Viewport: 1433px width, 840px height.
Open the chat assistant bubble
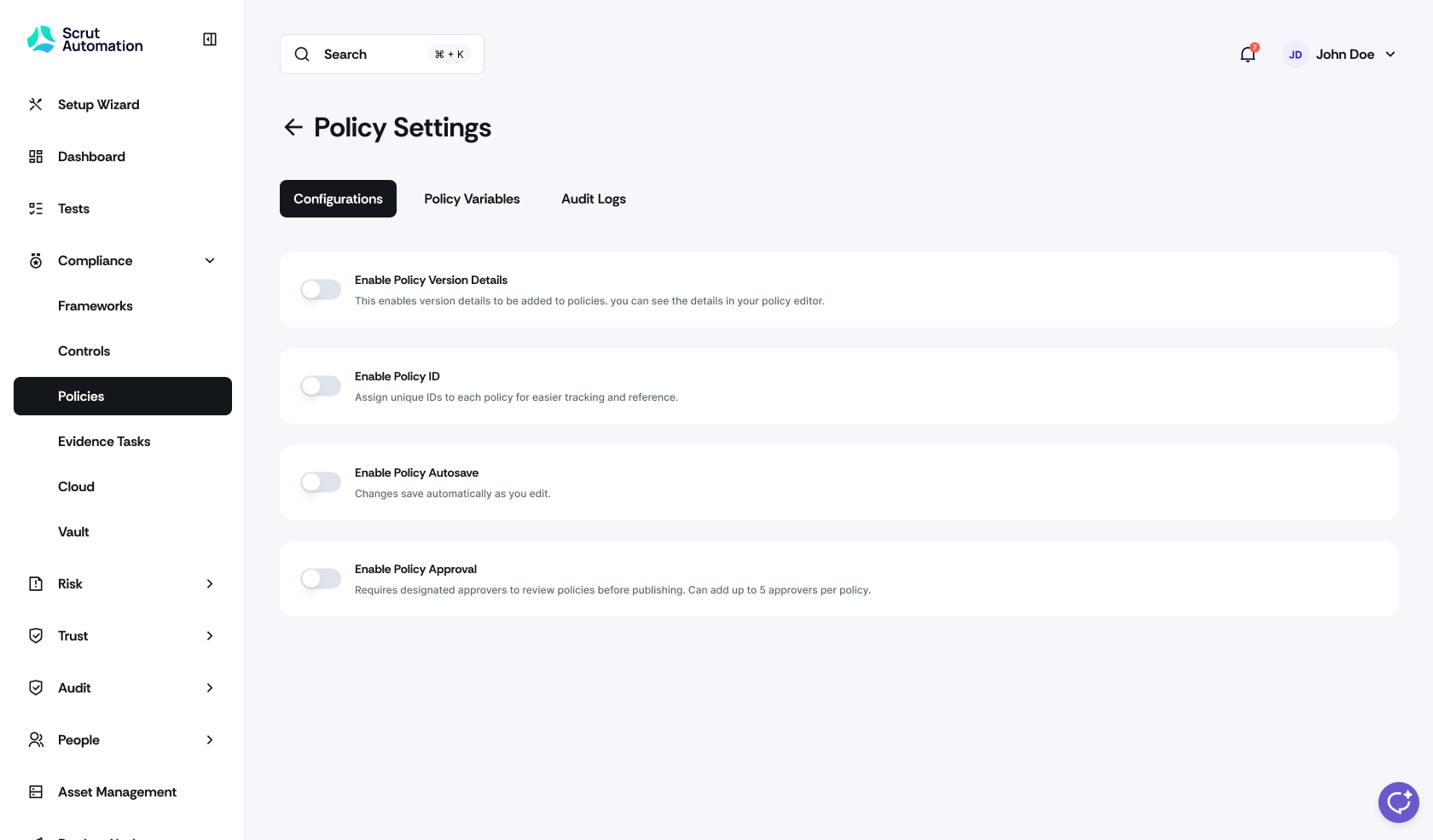pyautogui.click(x=1398, y=802)
